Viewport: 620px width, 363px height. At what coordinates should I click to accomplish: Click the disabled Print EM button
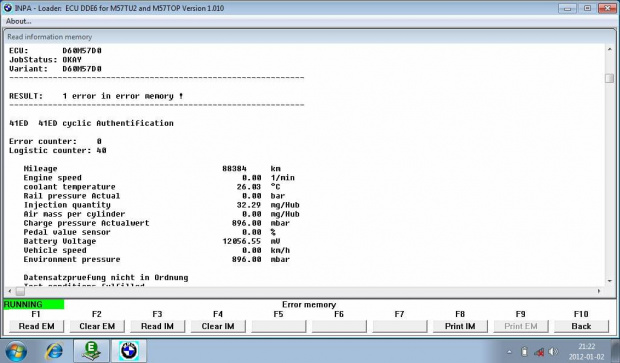[x=521, y=326]
